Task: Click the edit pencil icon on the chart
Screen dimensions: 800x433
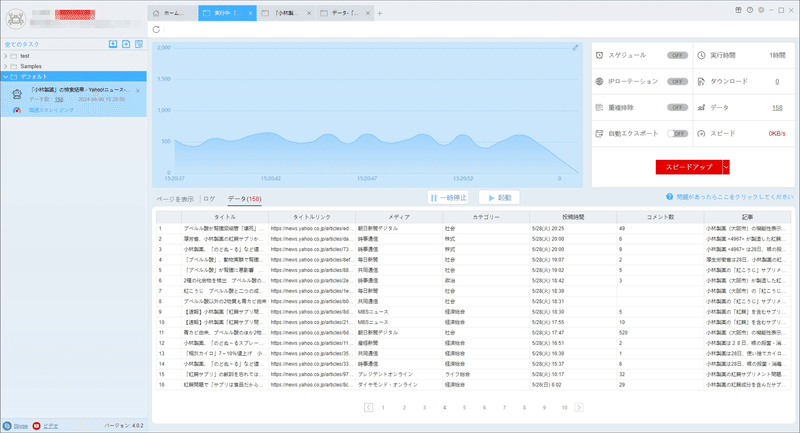Action: 575,47
